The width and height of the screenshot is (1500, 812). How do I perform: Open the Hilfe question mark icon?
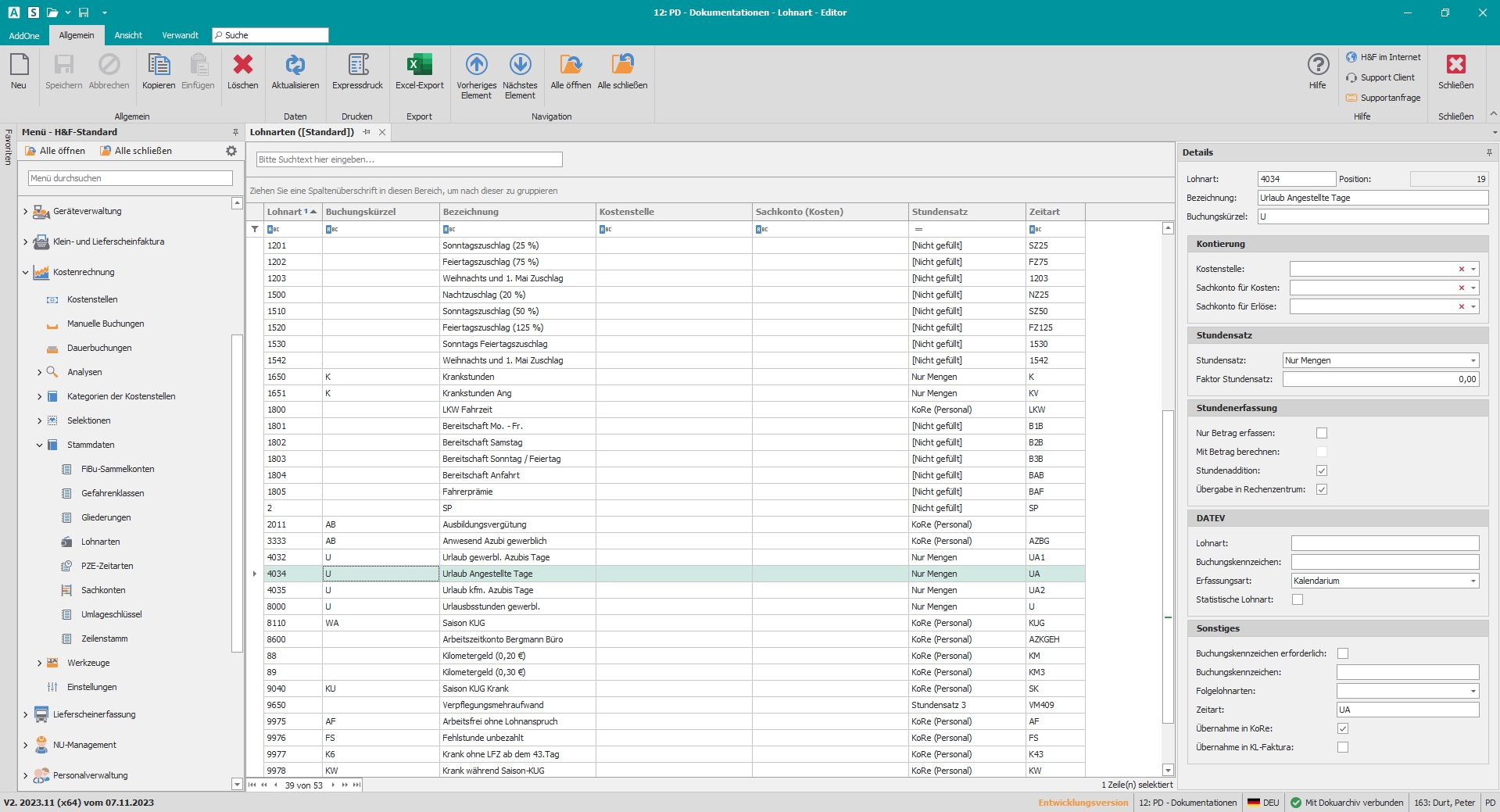[x=1318, y=66]
